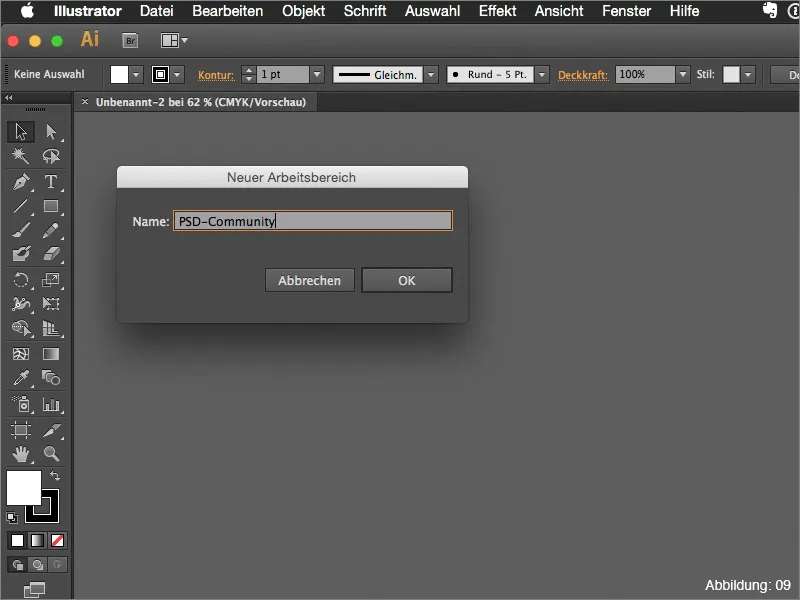Viewport: 800px width, 600px height.
Task: Enable Draw Inside mode
Action: pyautogui.click(x=57, y=565)
